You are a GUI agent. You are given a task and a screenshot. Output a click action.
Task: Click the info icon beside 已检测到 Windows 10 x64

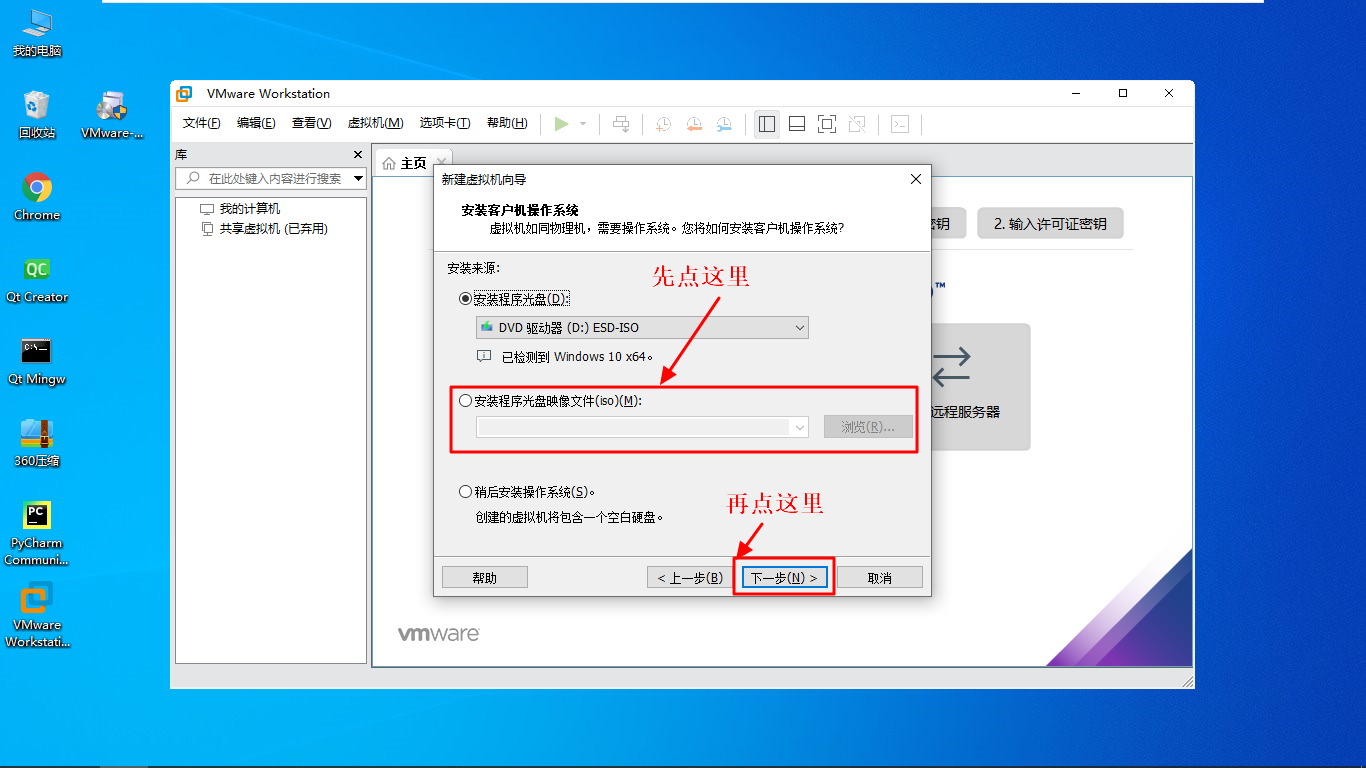(x=485, y=356)
